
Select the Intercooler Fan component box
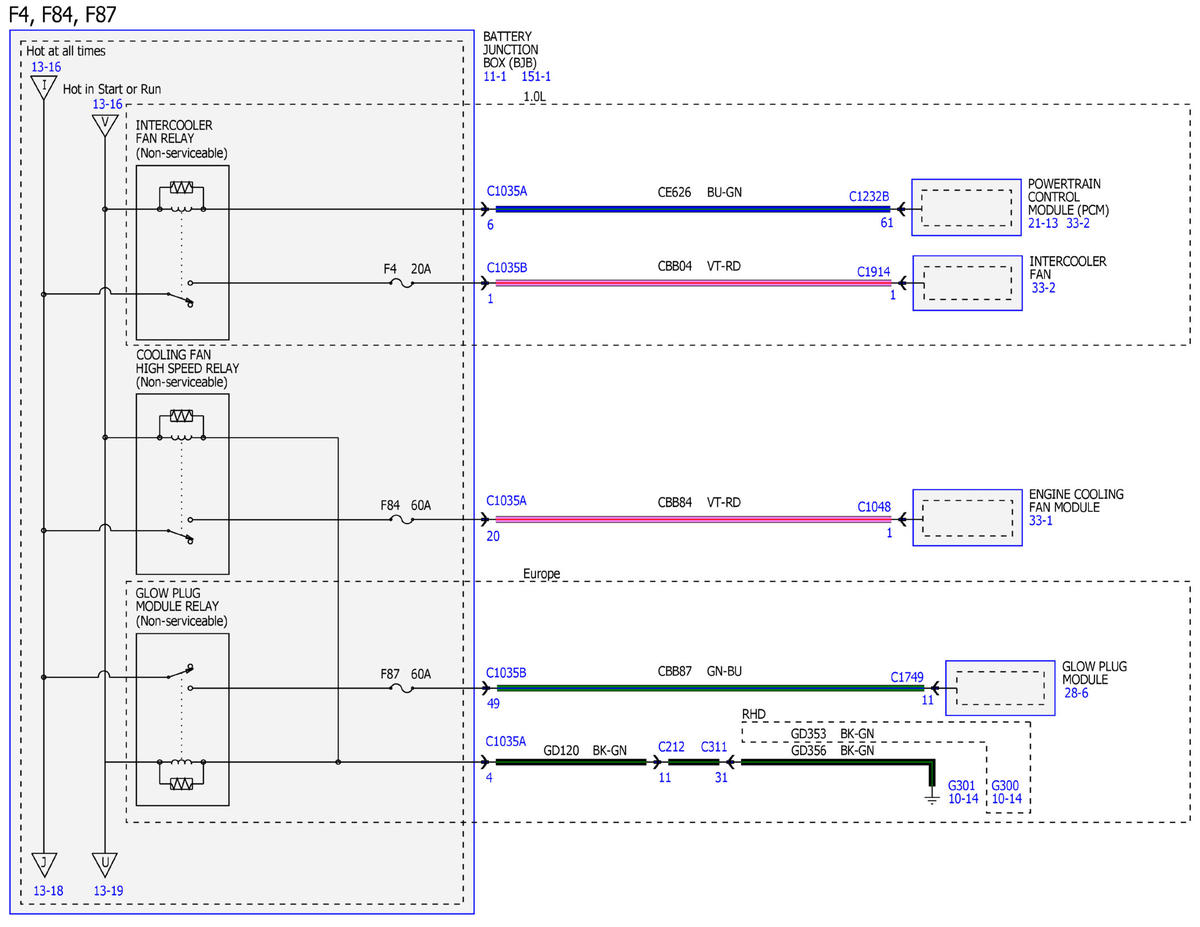coord(967,284)
